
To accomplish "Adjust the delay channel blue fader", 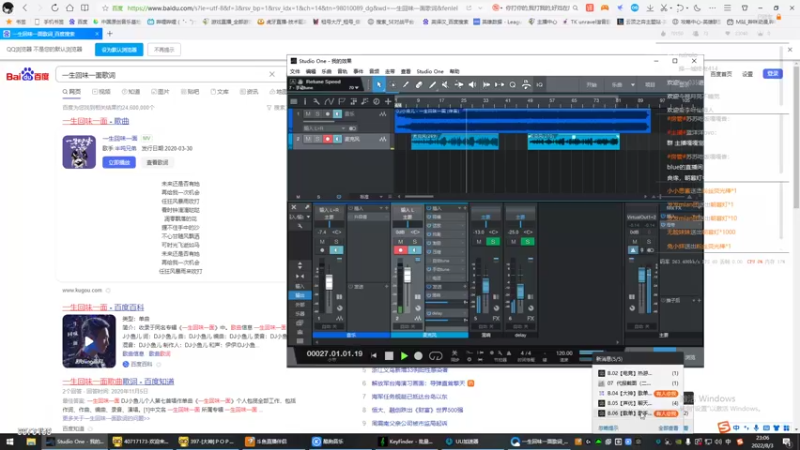I will [x=520, y=292].
